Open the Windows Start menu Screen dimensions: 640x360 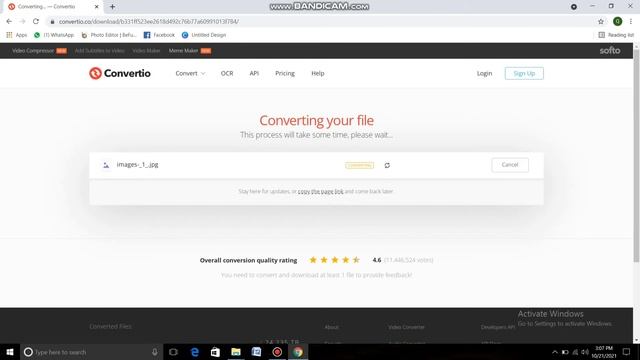(x=10, y=352)
